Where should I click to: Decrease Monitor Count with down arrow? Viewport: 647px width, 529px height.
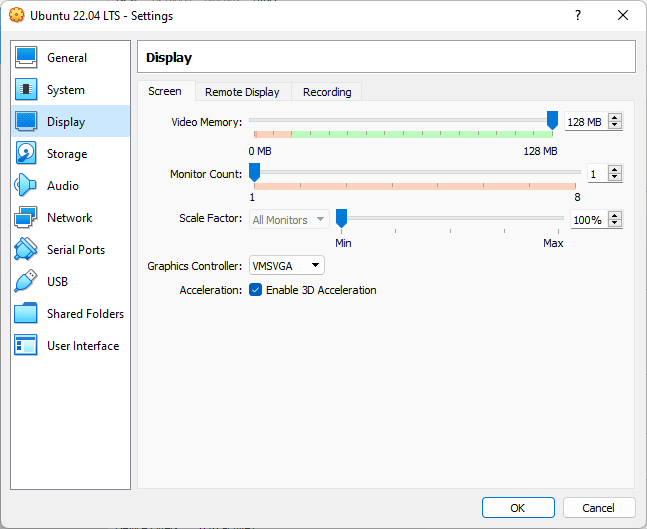tap(615, 178)
